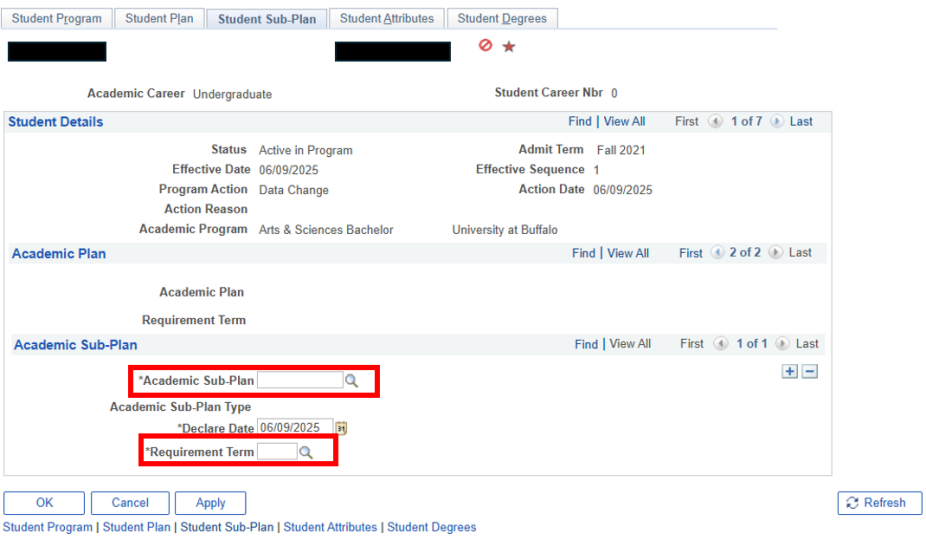This screenshot has width=926, height=540.
Task: Click View All in Academic Sub-Plan header
Action: coord(630,344)
